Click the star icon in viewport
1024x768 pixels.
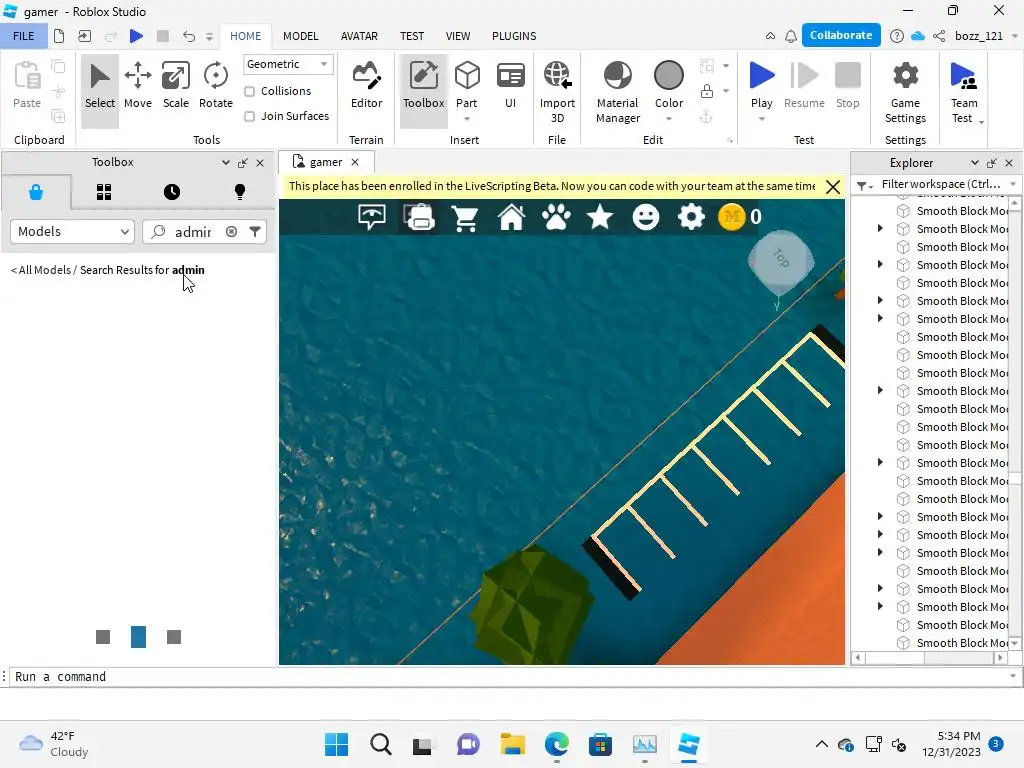[600, 217]
